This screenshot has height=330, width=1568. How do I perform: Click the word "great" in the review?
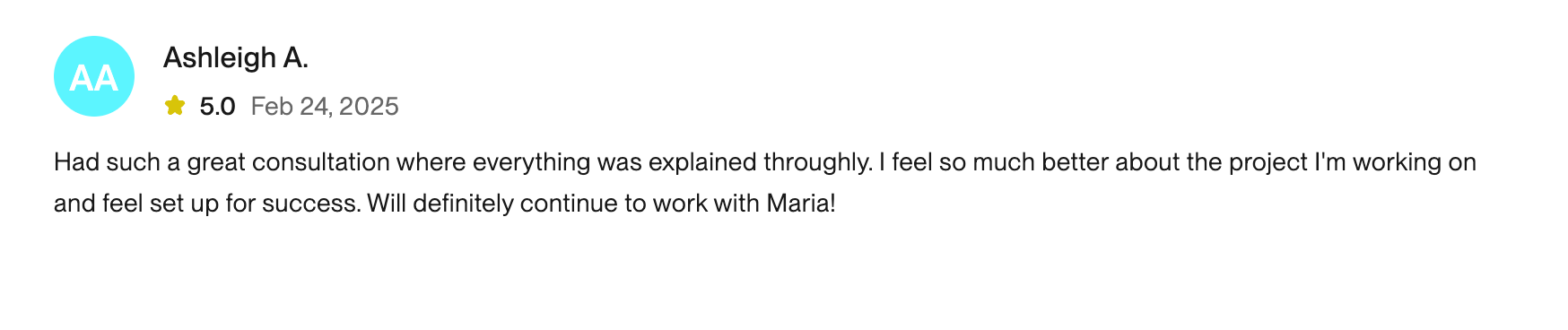coord(216,163)
